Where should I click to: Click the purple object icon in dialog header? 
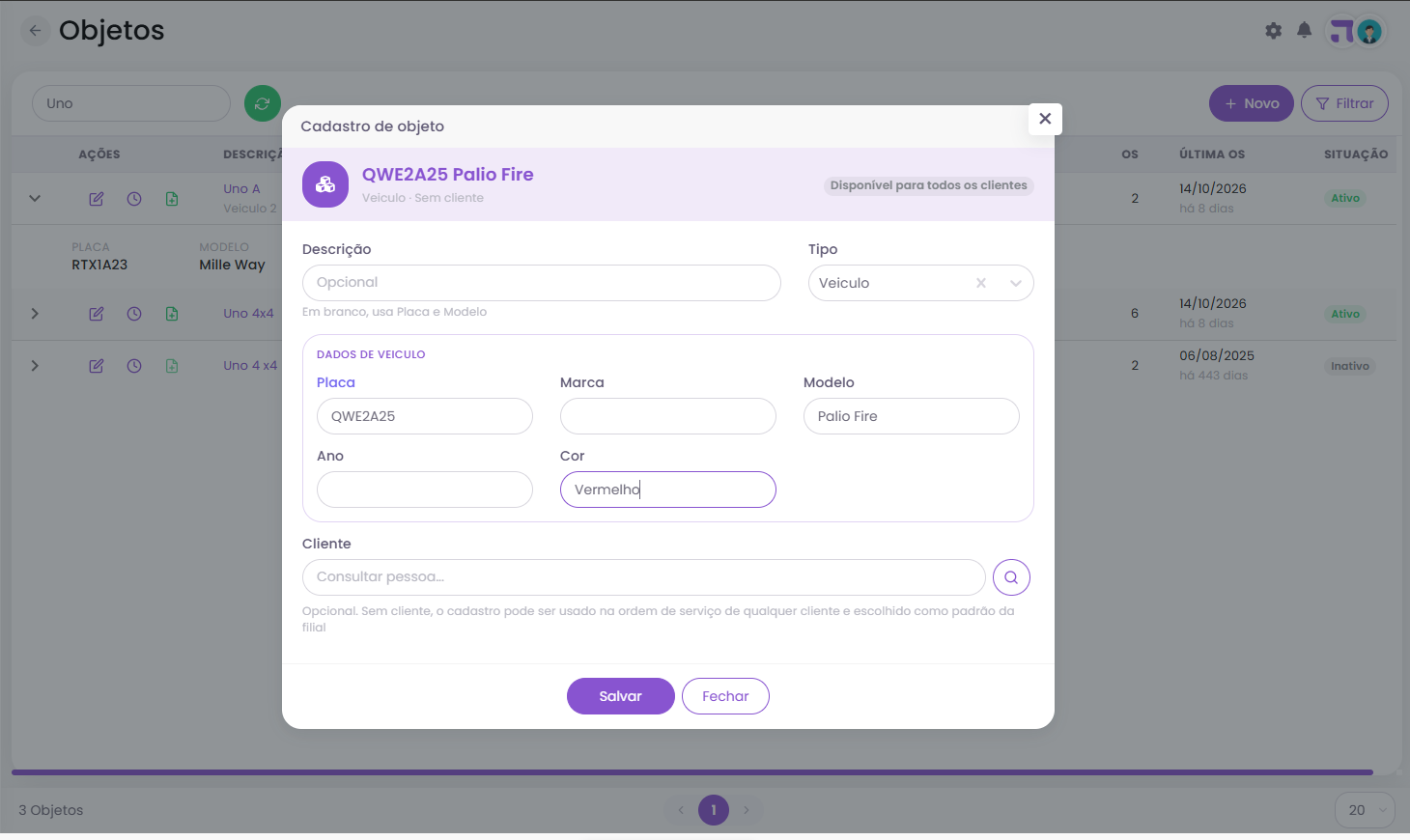pyautogui.click(x=325, y=184)
